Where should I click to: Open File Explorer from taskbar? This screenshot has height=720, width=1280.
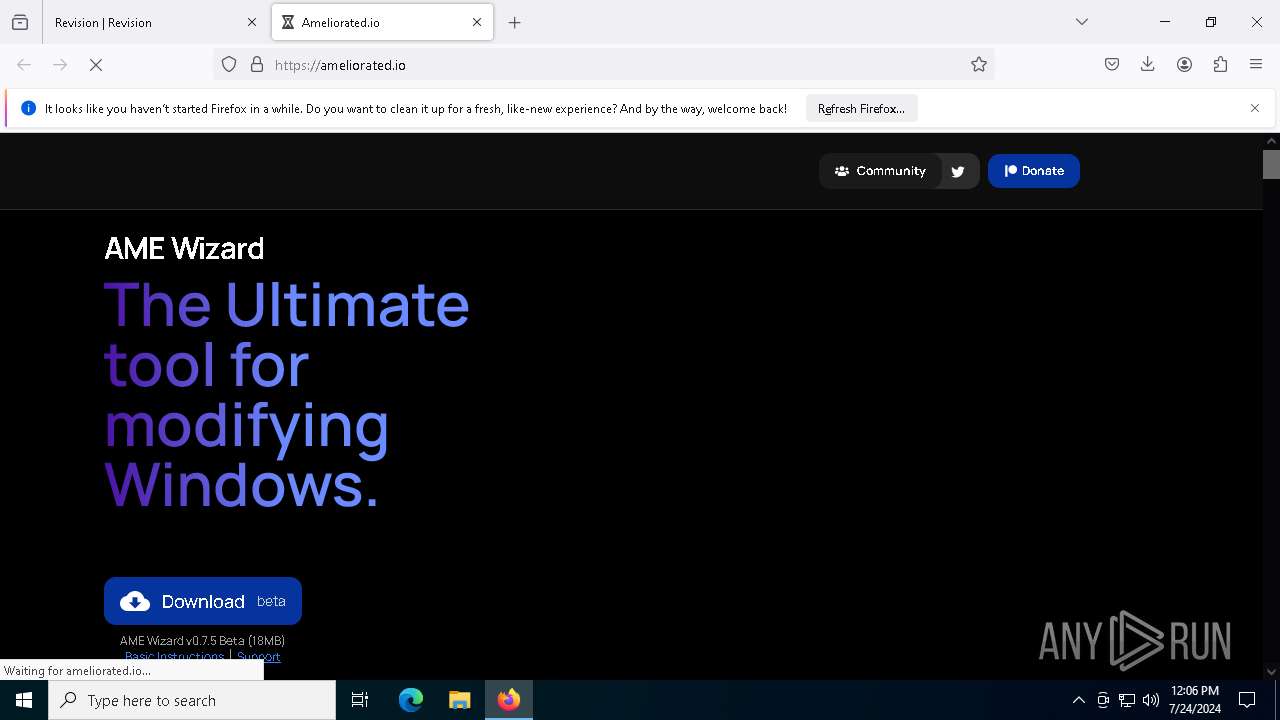point(460,700)
